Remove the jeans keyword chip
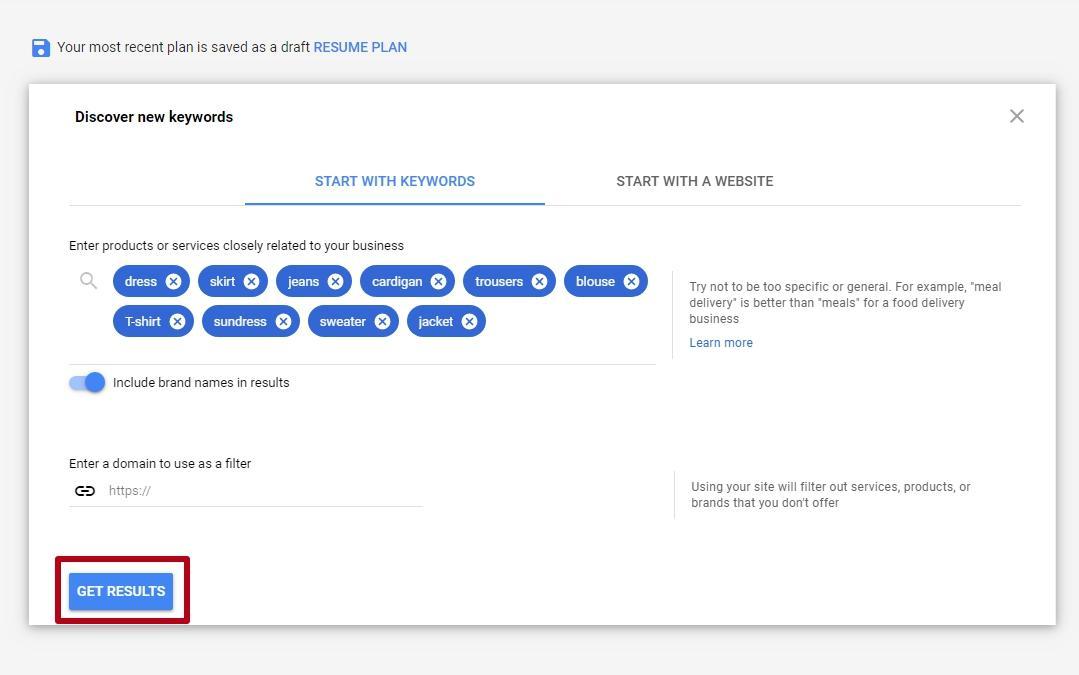This screenshot has height=675, width=1079. pos(335,281)
